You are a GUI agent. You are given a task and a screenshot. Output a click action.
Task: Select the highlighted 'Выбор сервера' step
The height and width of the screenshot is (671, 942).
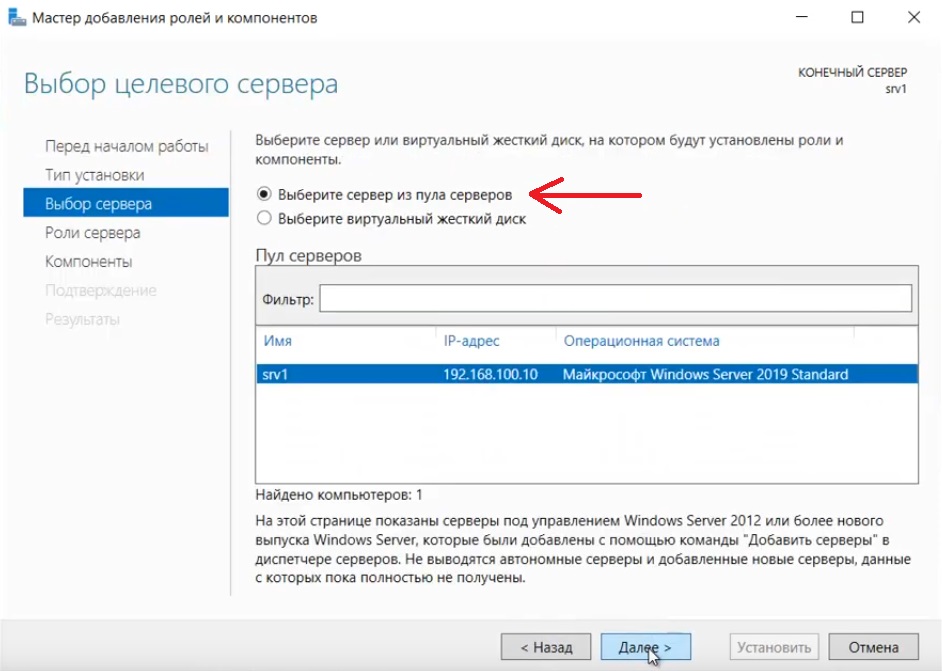pos(98,204)
